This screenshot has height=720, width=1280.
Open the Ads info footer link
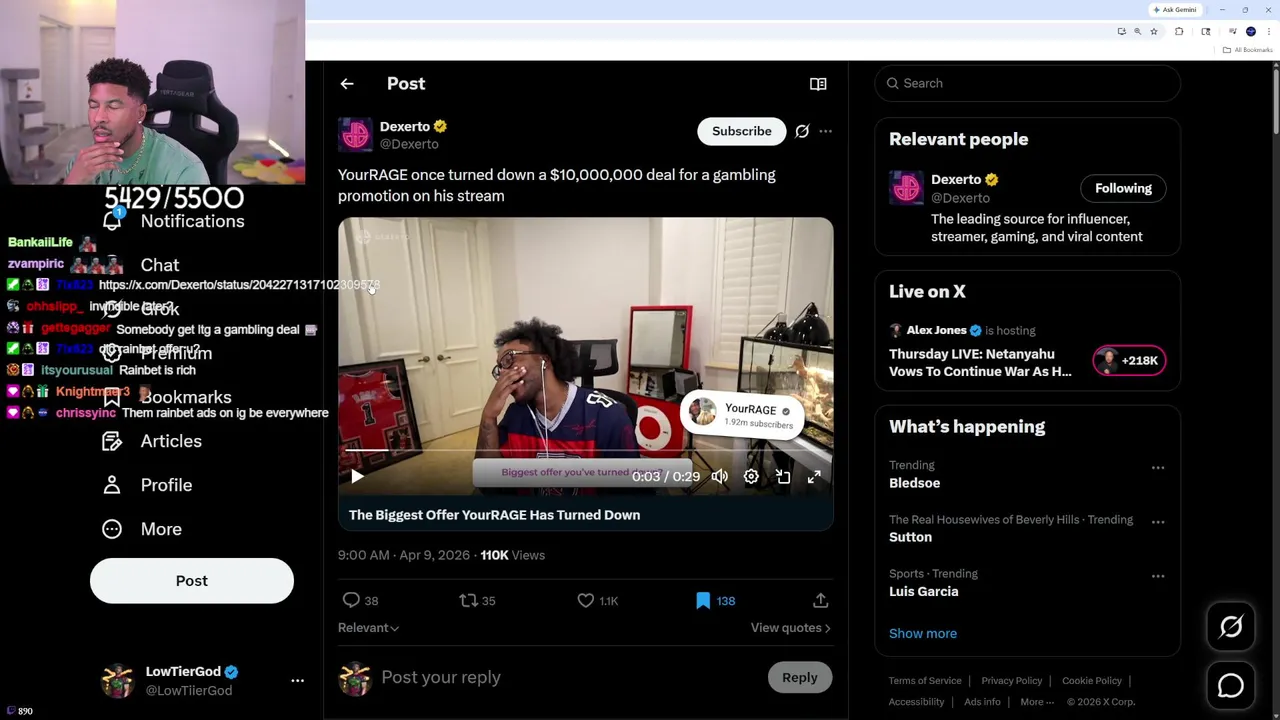point(982,702)
